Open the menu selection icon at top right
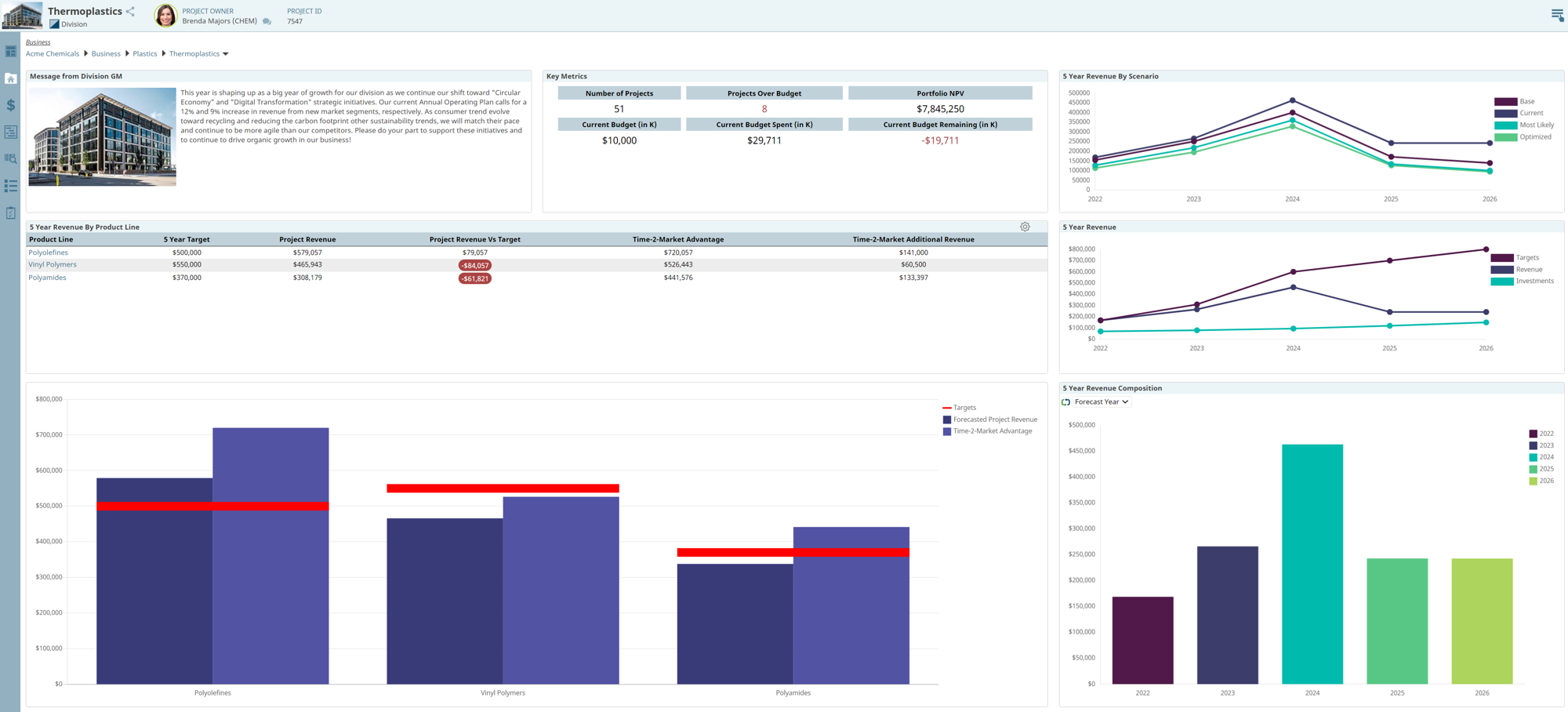 coord(1556,14)
